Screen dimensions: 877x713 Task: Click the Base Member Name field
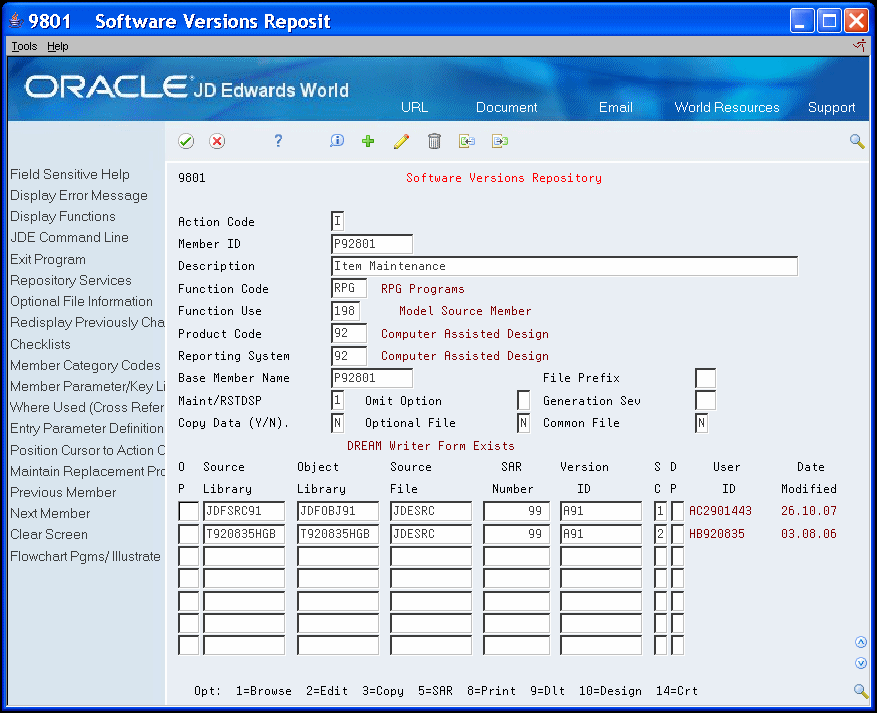372,378
